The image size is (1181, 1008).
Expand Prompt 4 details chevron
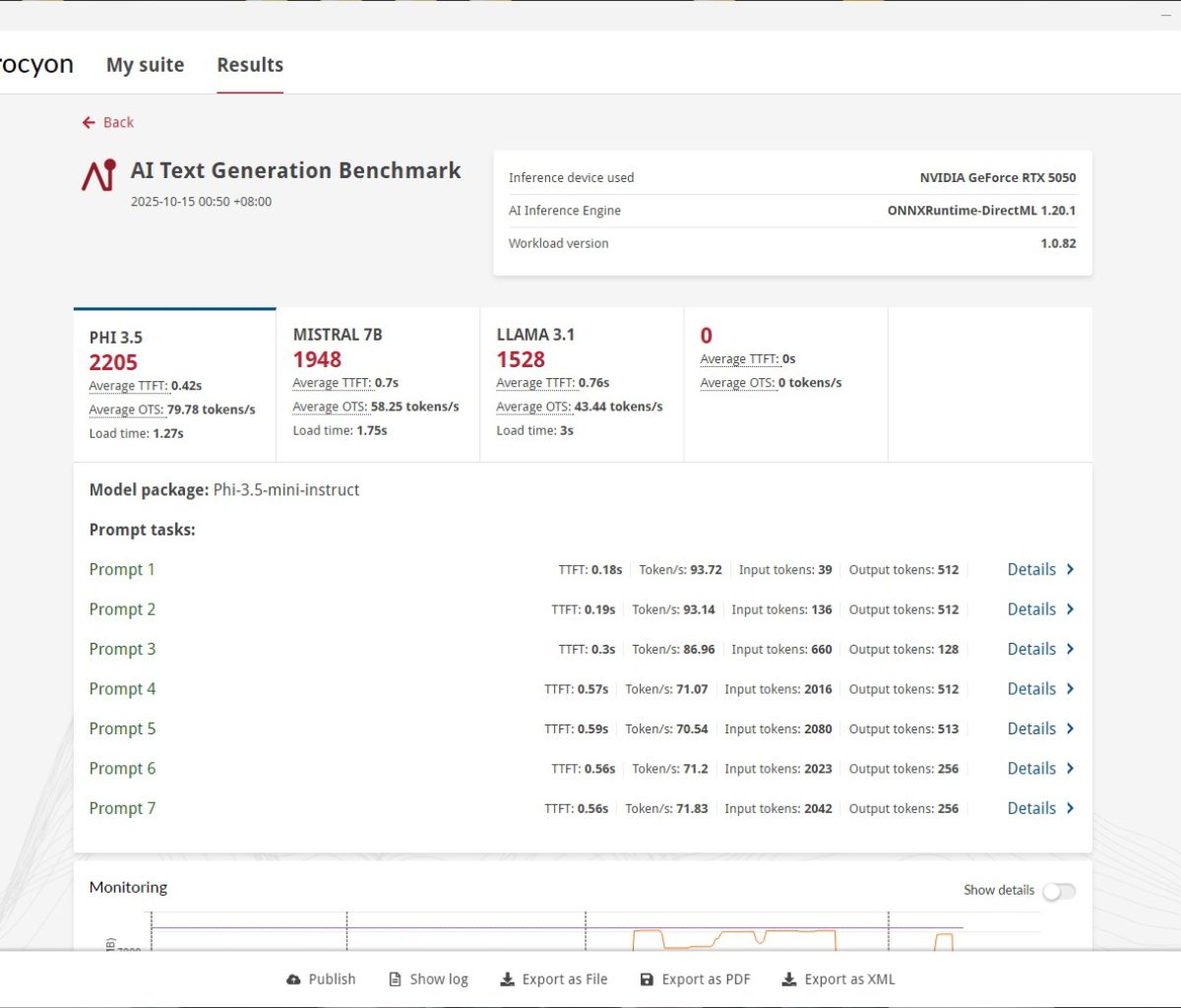[1070, 689]
